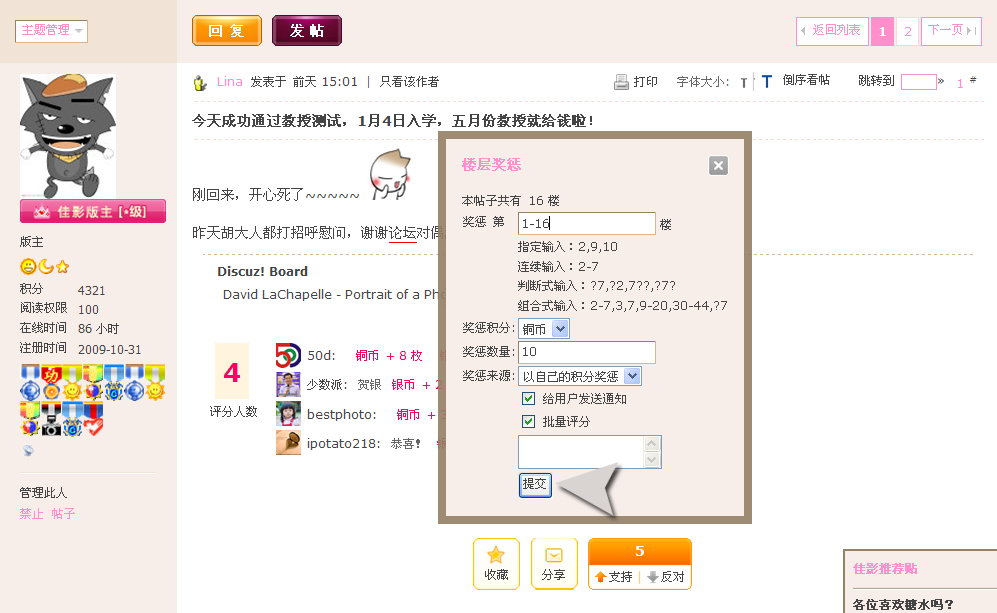Image resolution: width=997 pixels, height=613 pixels.
Task: Expand the 主题管理 dropdown menu
Action: (52, 31)
